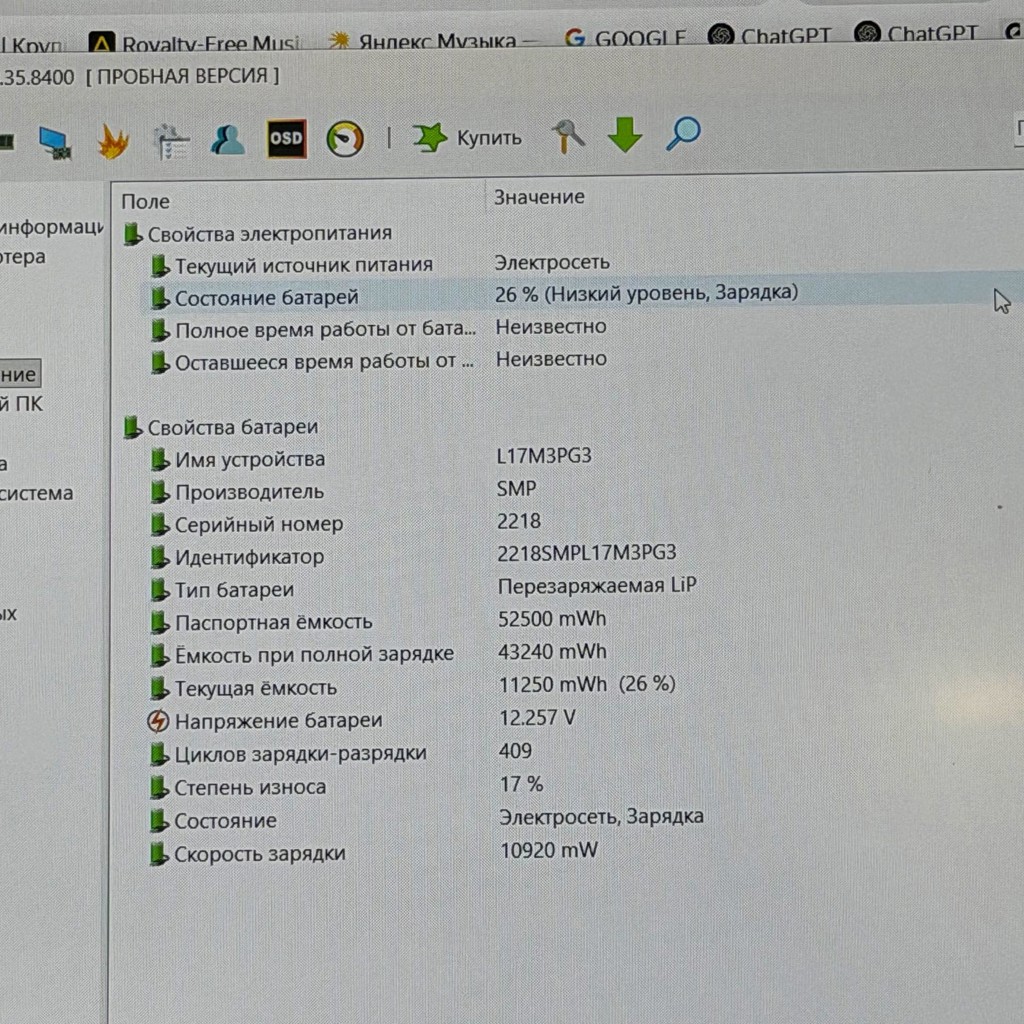The height and width of the screenshot is (1024, 1024).
Task: Select the highlighted sidebar item ending in 'ние'
Action: (x=20, y=374)
